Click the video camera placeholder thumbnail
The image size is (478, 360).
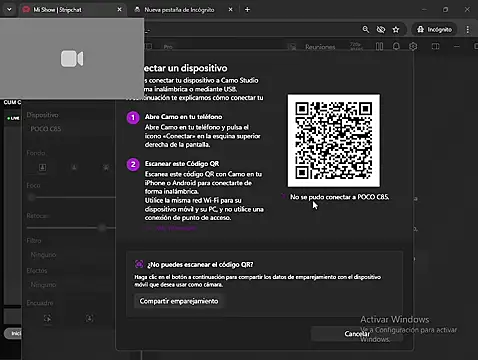pos(72,59)
